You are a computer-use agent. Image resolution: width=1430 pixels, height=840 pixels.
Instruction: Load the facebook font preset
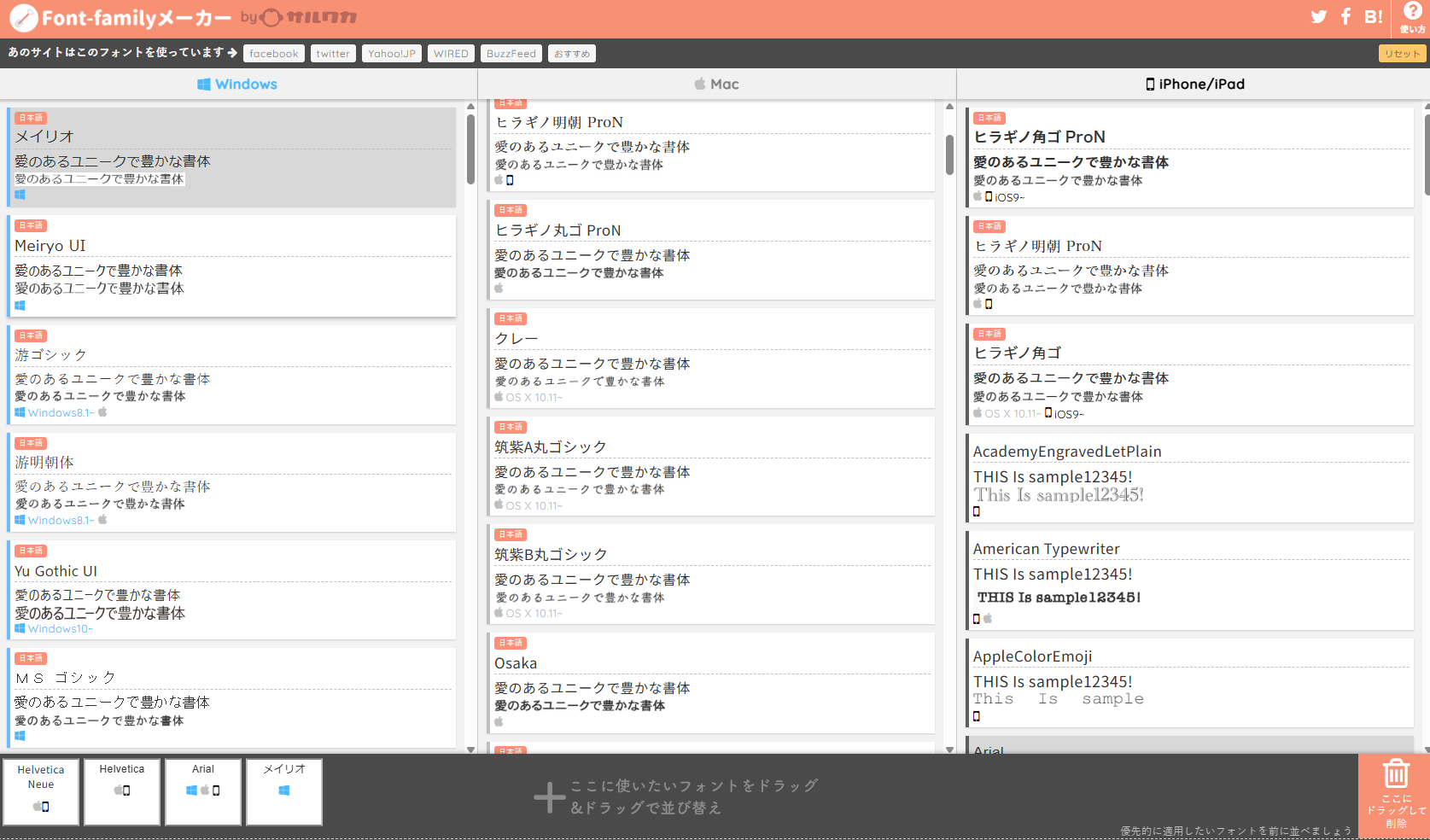(x=273, y=54)
